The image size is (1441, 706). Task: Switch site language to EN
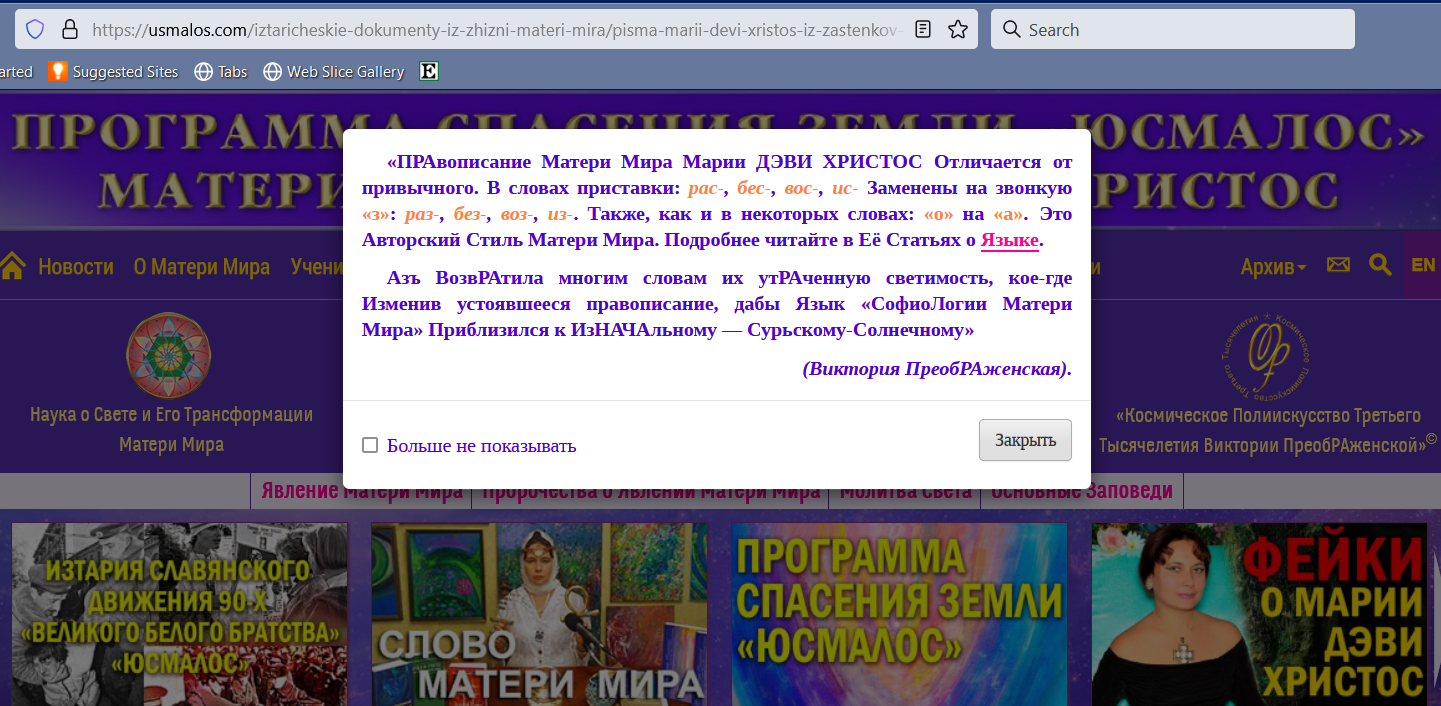[x=1422, y=265]
